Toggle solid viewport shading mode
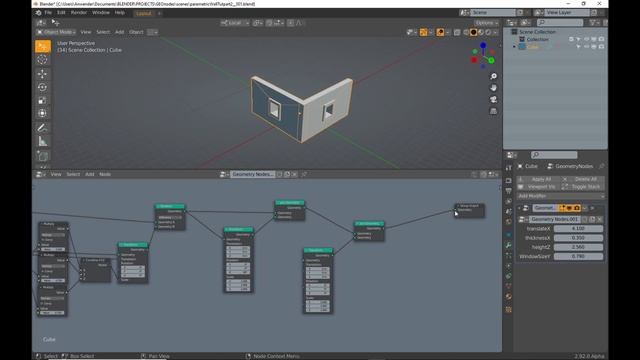 [473, 32]
